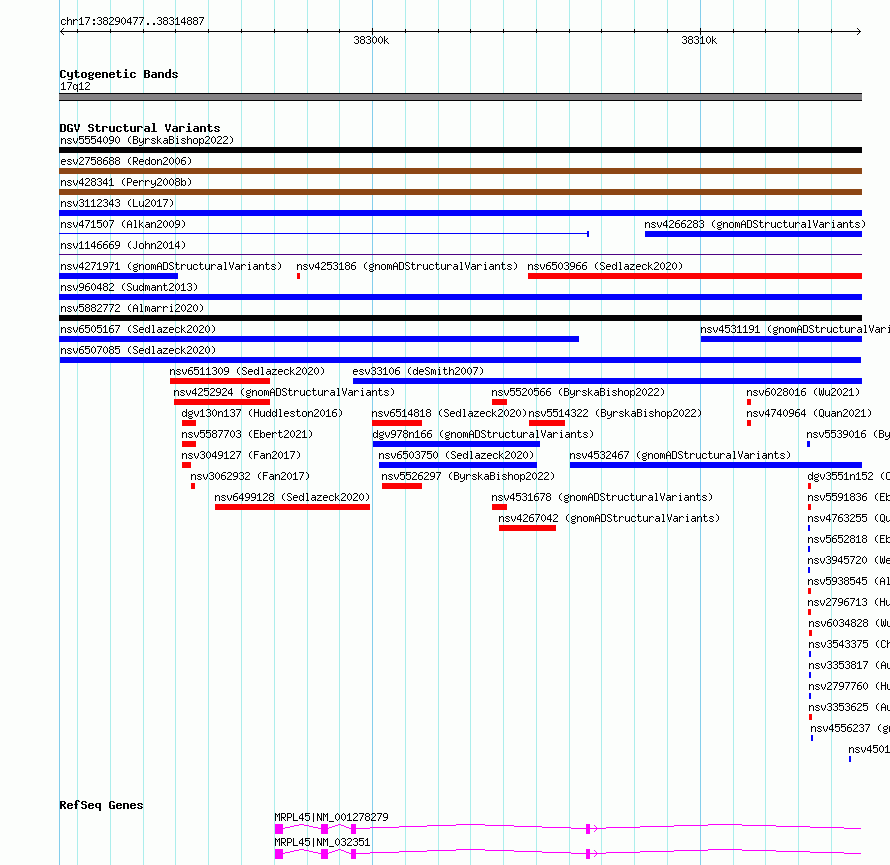Screen dimensions: 890x865
Task: Click the 38310k ruler position label
Action: pos(699,40)
